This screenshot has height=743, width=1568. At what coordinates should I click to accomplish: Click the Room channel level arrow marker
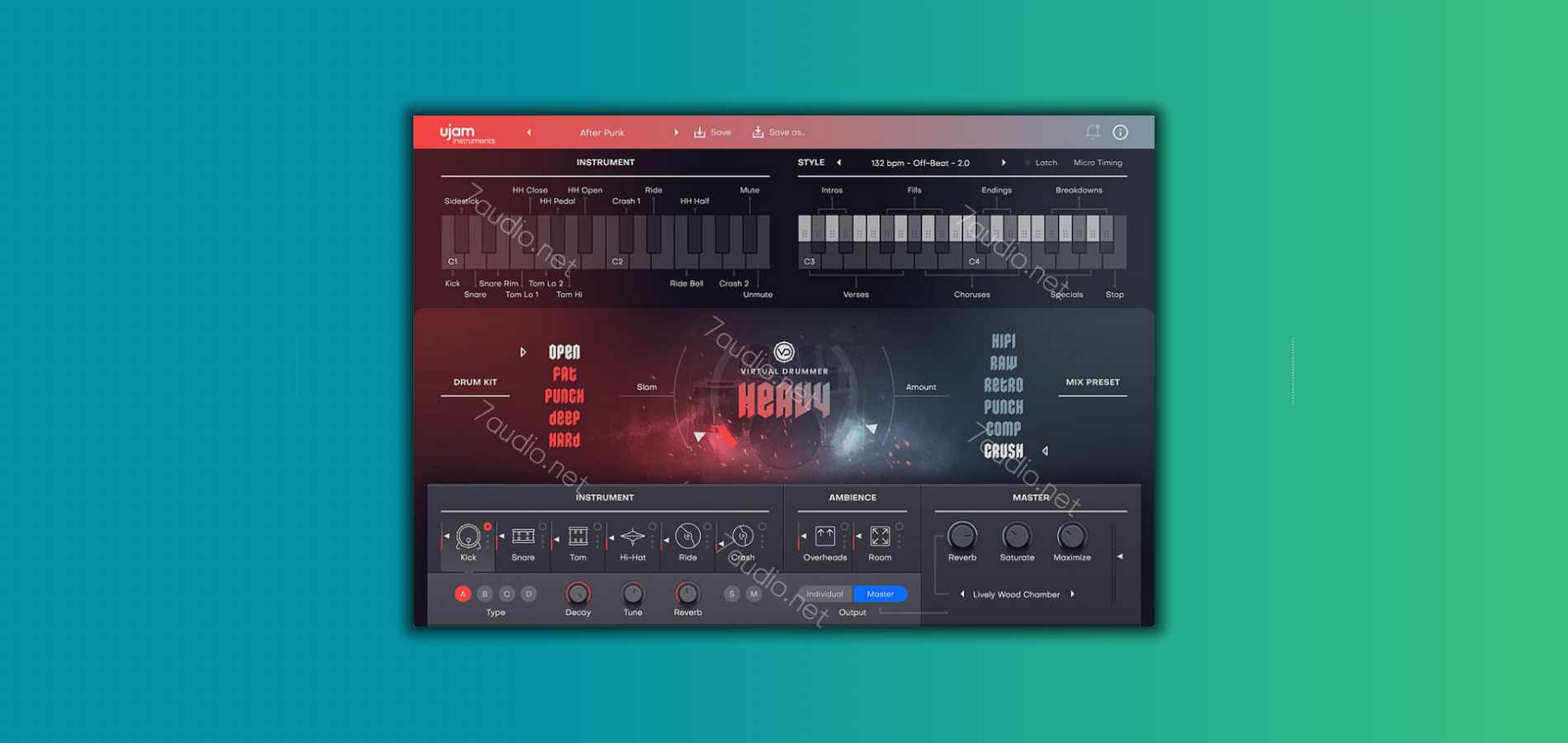[x=859, y=537]
